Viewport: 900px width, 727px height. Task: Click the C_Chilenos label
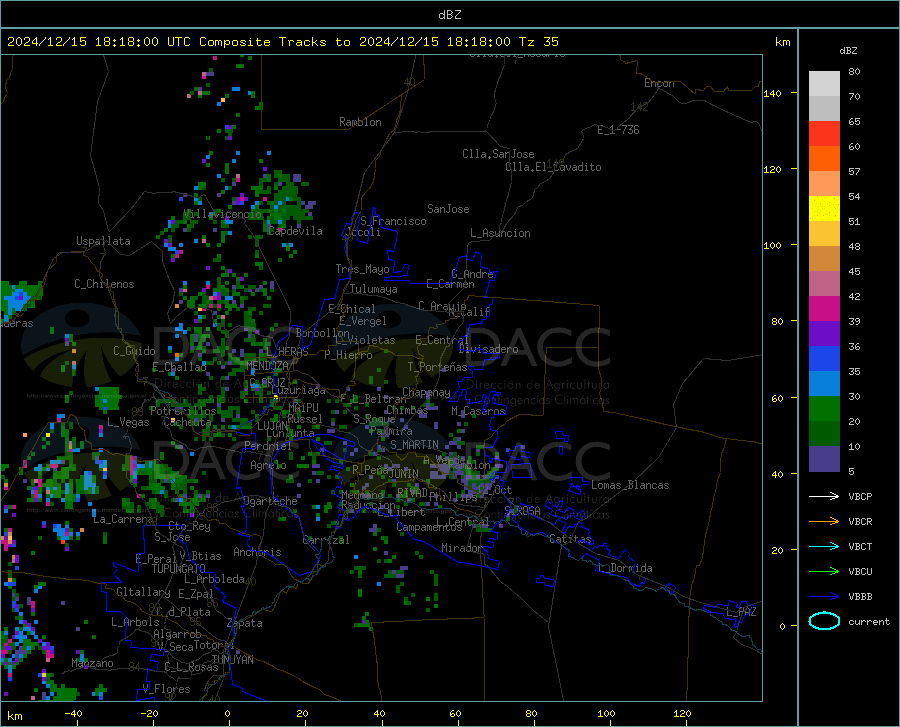tap(104, 284)
